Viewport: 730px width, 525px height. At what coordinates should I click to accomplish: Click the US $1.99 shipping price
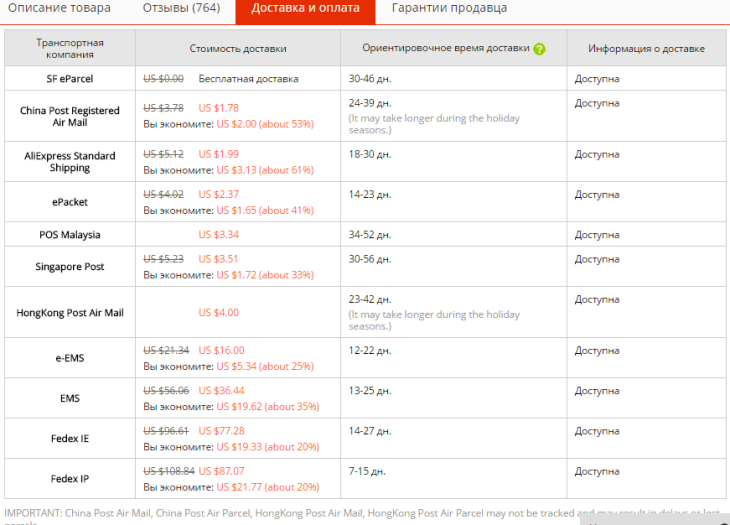click(218, 154)
